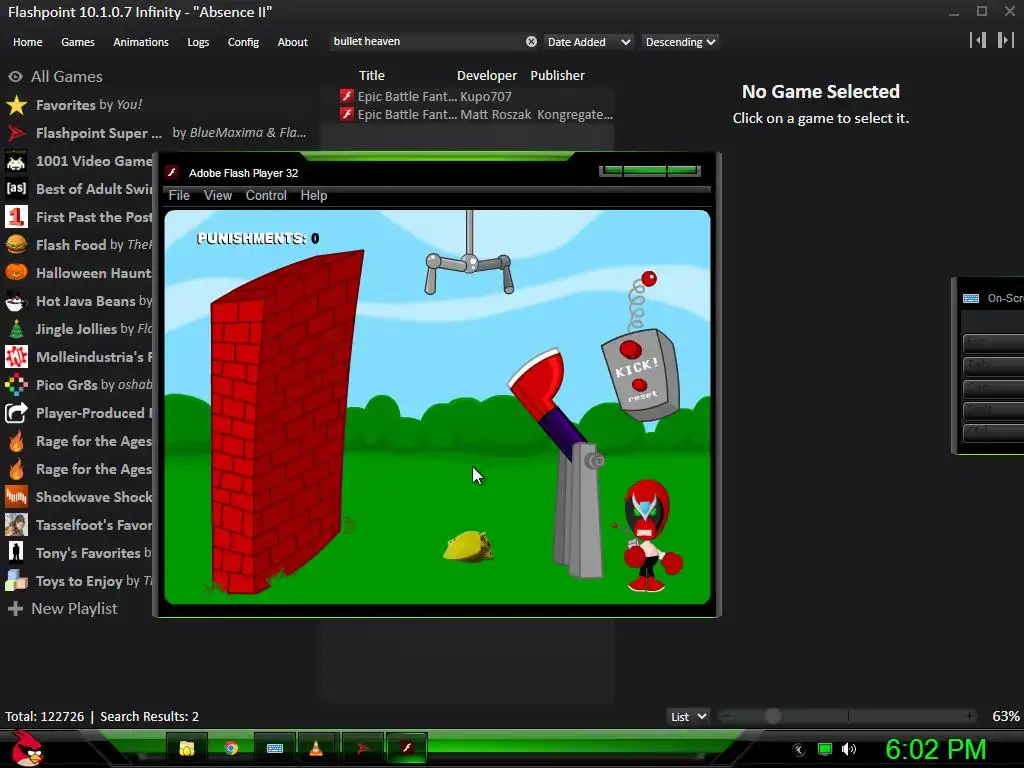Click the volume speaker tray icon
1024x768 pixels.
[848, 749]
